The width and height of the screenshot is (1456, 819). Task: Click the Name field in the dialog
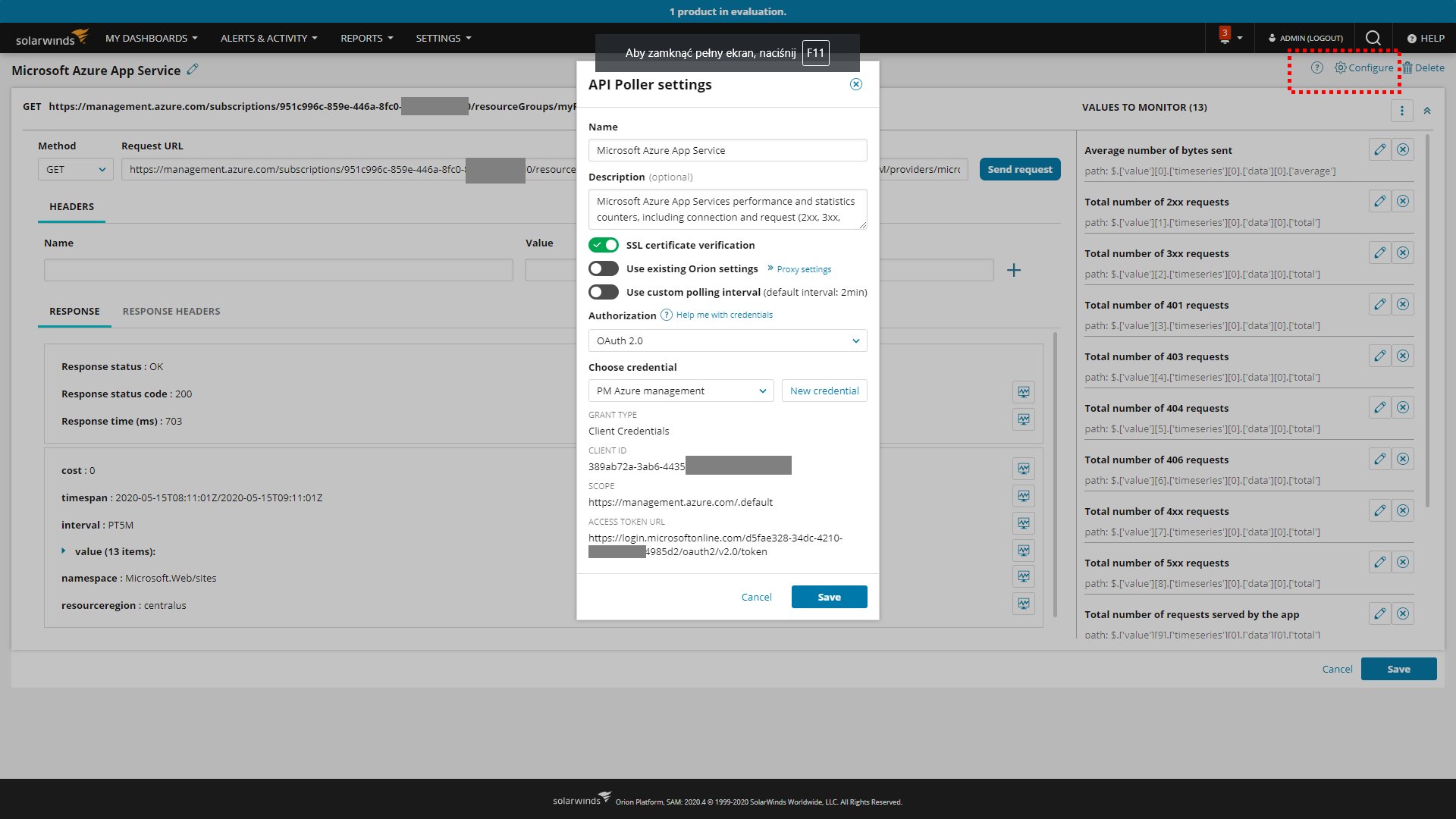pos(727,150)
